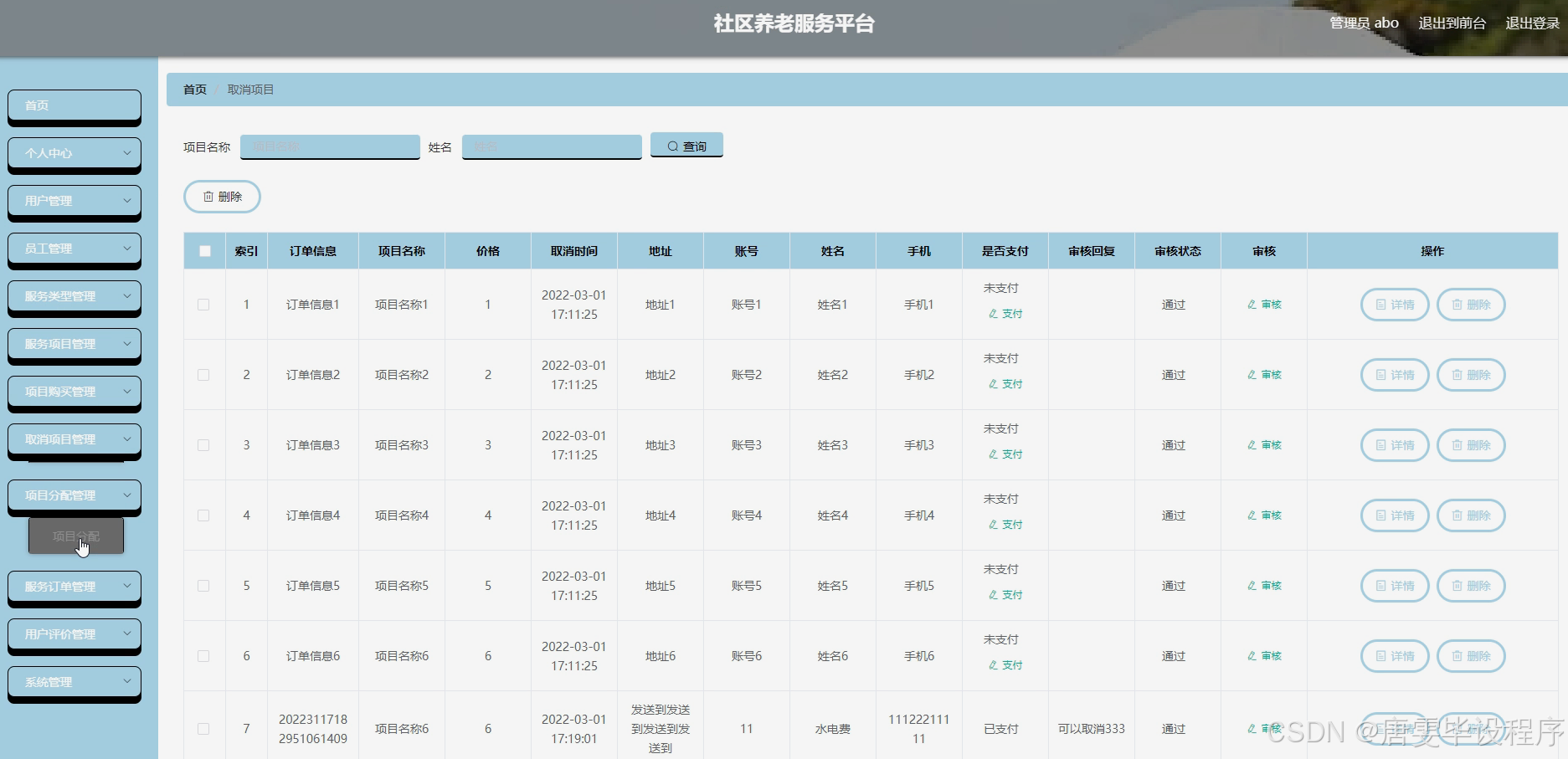Delete row 订单信息2 with its 删除 button
The image size is (1568, 759).
[x=1471, y=375]
